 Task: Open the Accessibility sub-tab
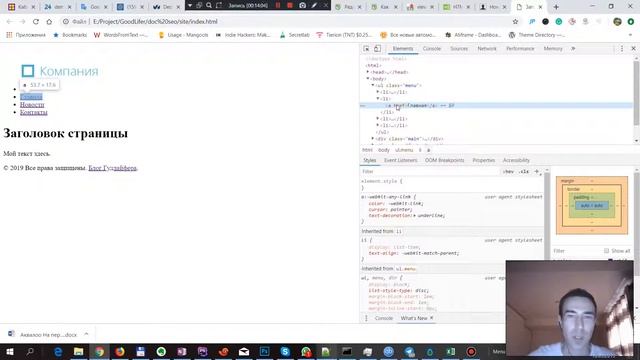pos(516,160)
